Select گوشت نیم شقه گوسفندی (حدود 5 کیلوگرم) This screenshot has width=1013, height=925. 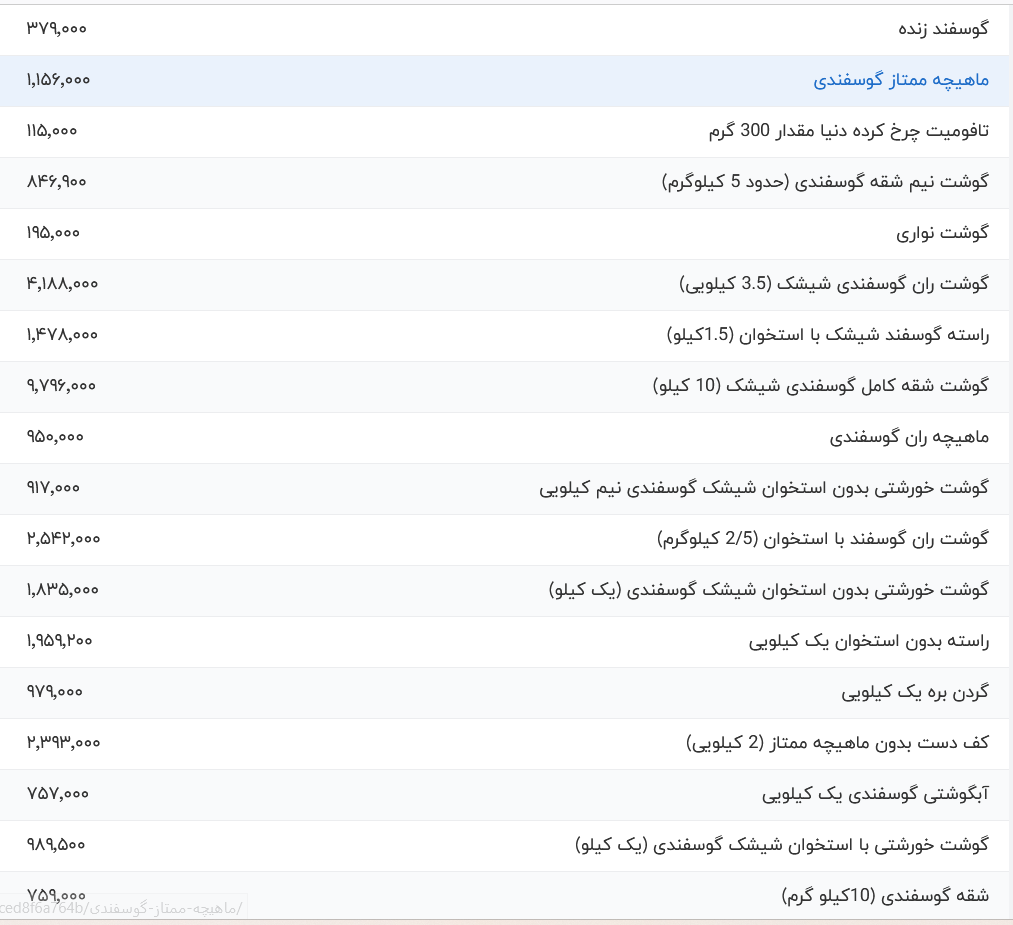(x=825, y=182)
